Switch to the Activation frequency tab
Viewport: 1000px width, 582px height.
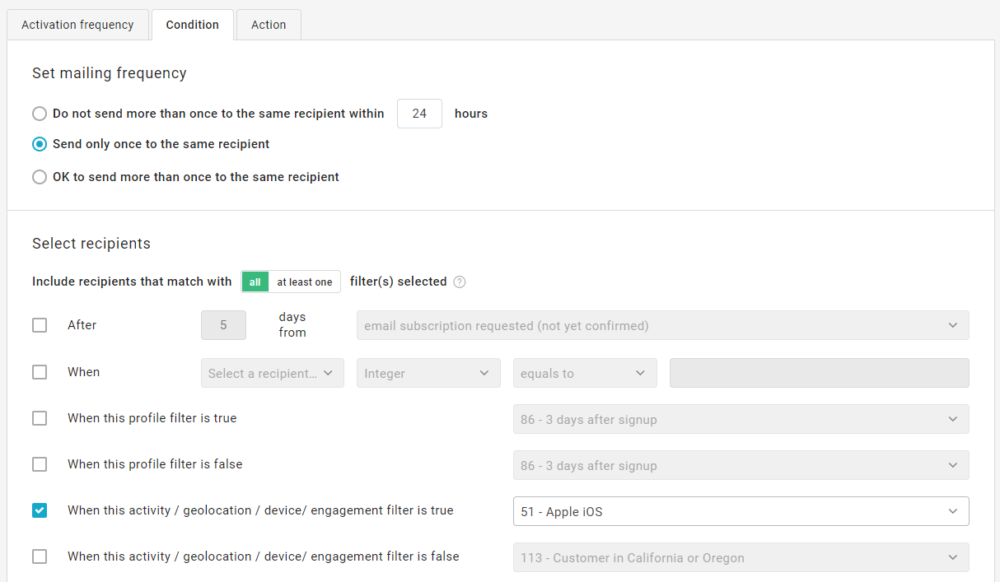point(77,25)
